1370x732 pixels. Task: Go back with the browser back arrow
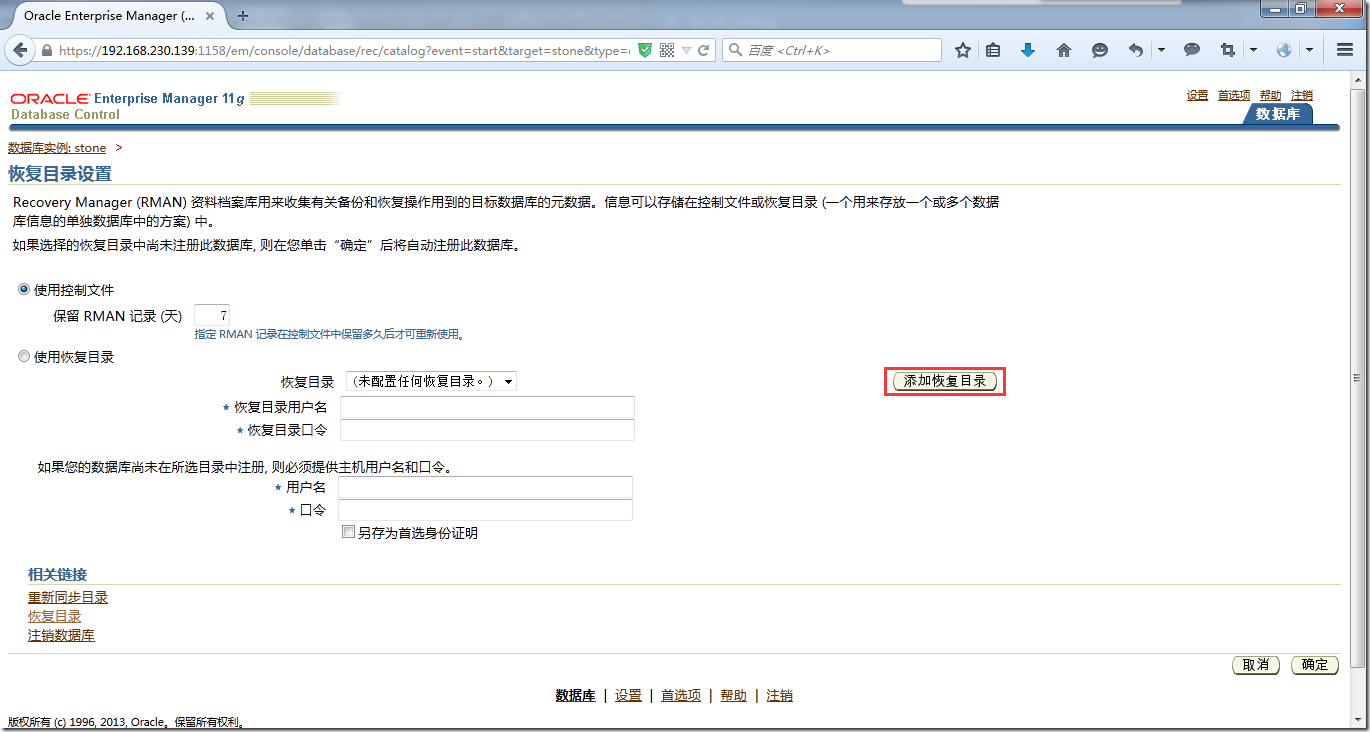(20, 50)
